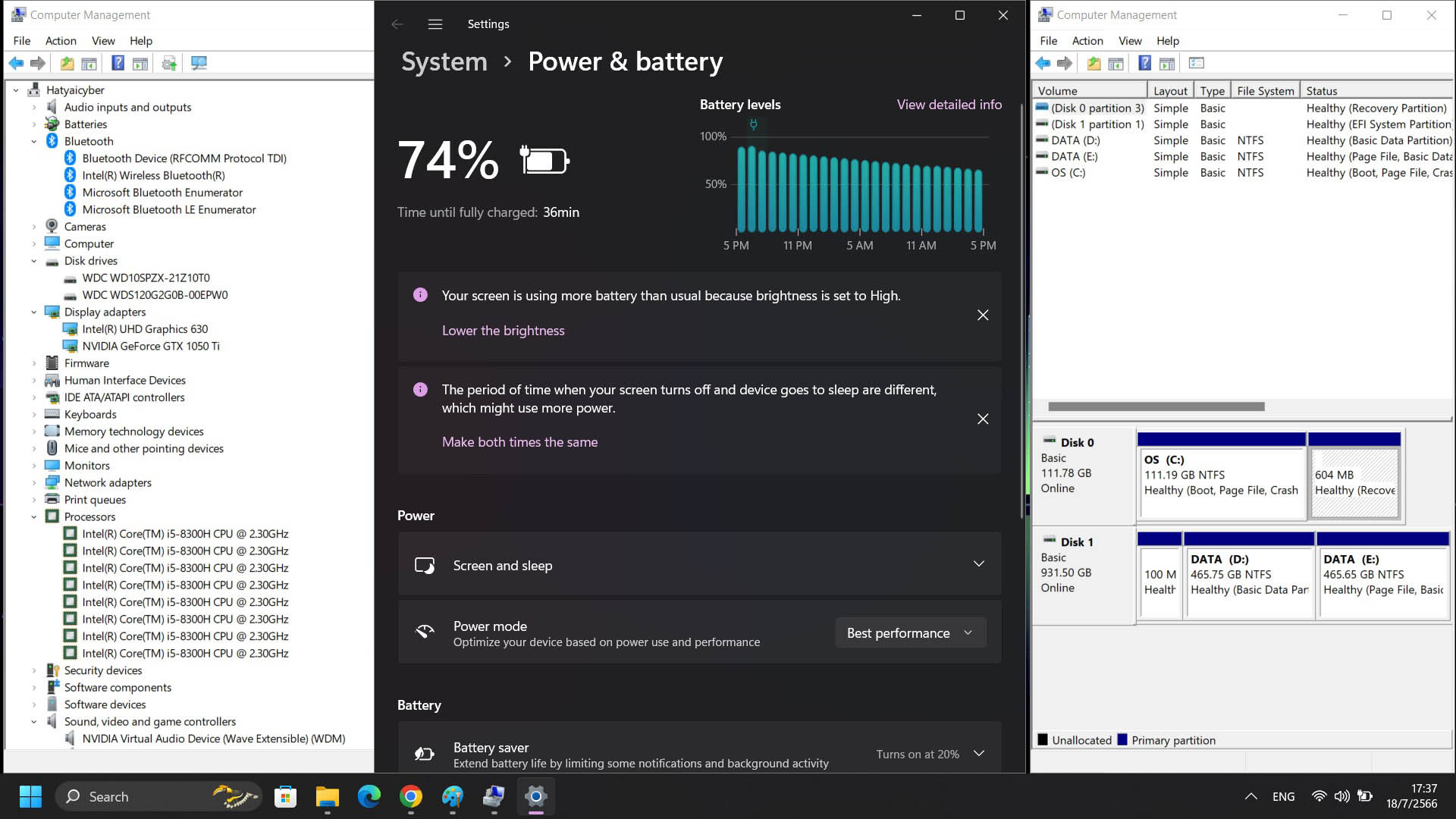
Task: Click the taskbar Search box
Action: [159, 796]
